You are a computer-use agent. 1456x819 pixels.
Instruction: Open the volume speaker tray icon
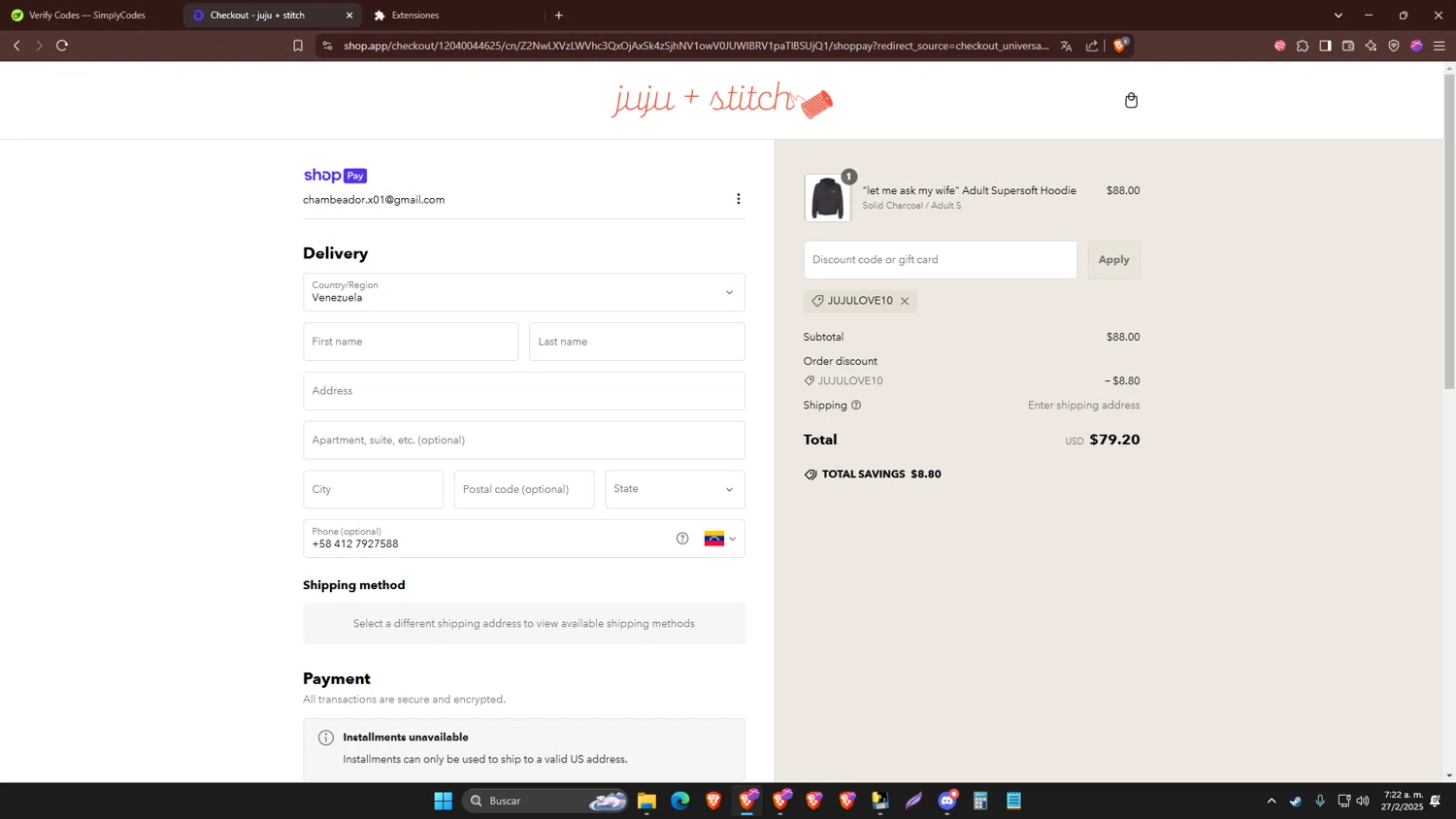[1363, 801]
